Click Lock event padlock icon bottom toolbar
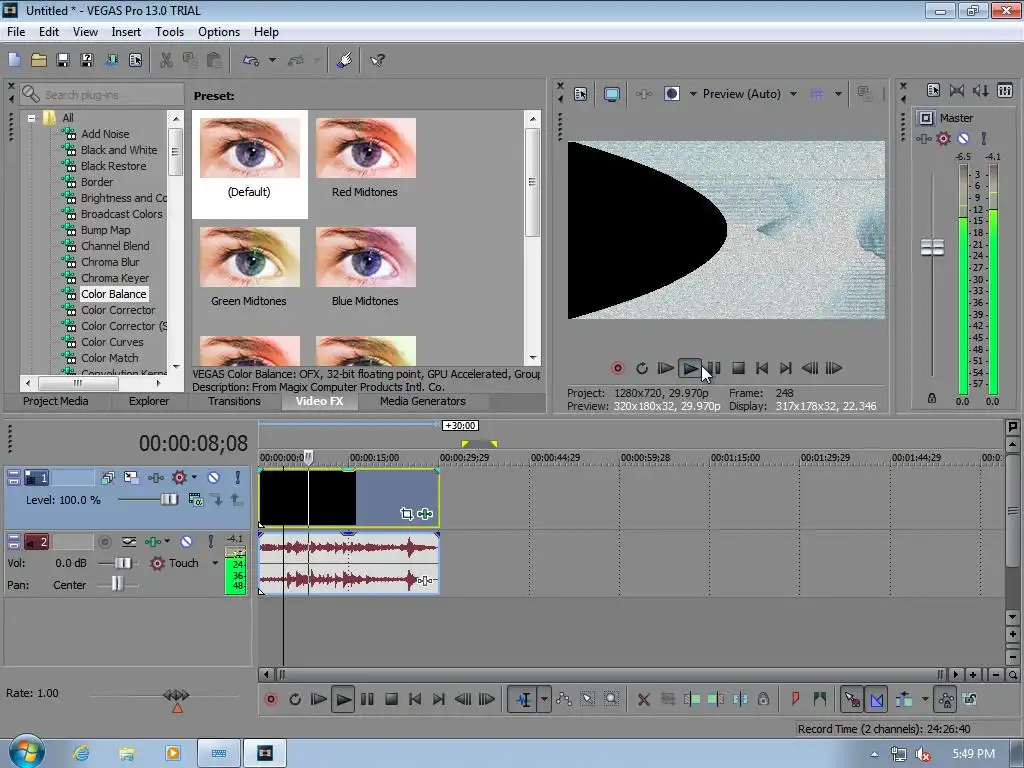 [x=763, y=699]
